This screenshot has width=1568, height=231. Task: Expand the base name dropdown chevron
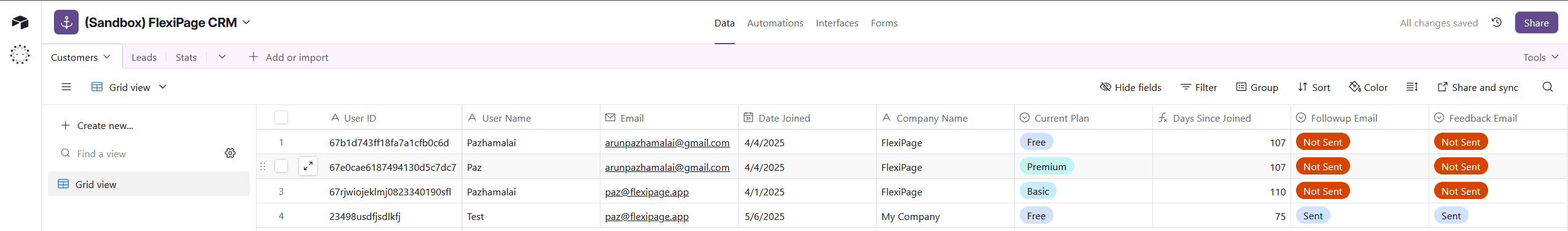tap(247, 22)
